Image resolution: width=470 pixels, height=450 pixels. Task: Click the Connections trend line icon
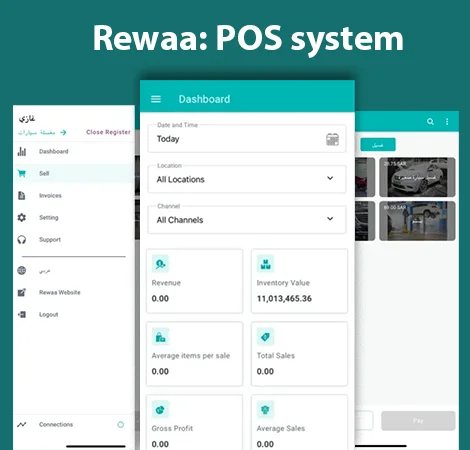click(x=22, y=424)
